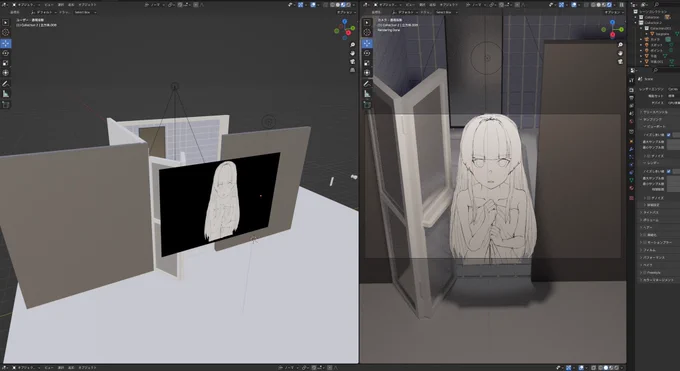This screenshot has width=680, height=371.
Task: Select the Rotate tool in right camera viewport
Action: (367, 53)
